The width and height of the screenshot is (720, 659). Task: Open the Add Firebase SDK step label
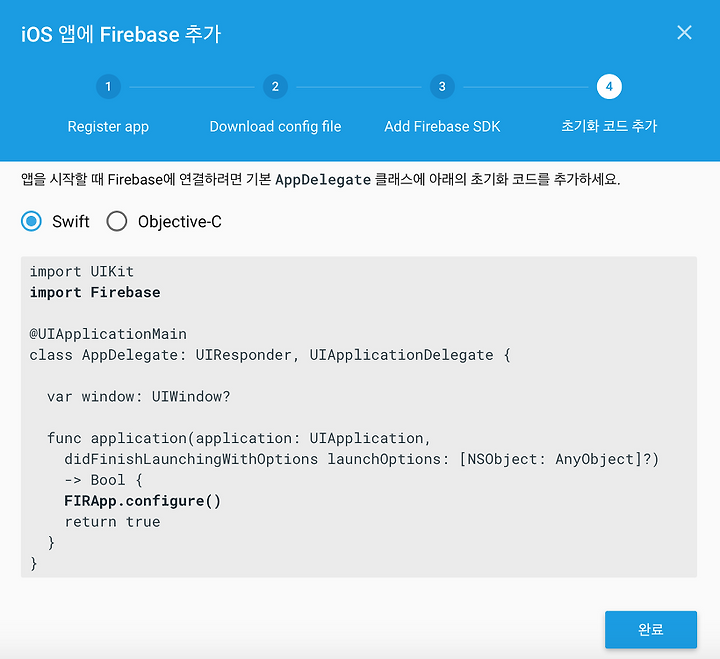442,126
